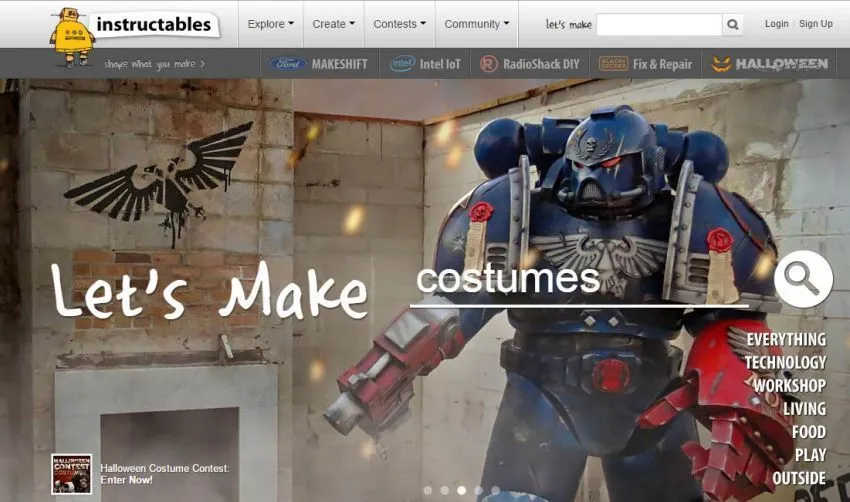Expand the Community dropdown menu
Screen dimensions: 850x502
click(476, 24)
